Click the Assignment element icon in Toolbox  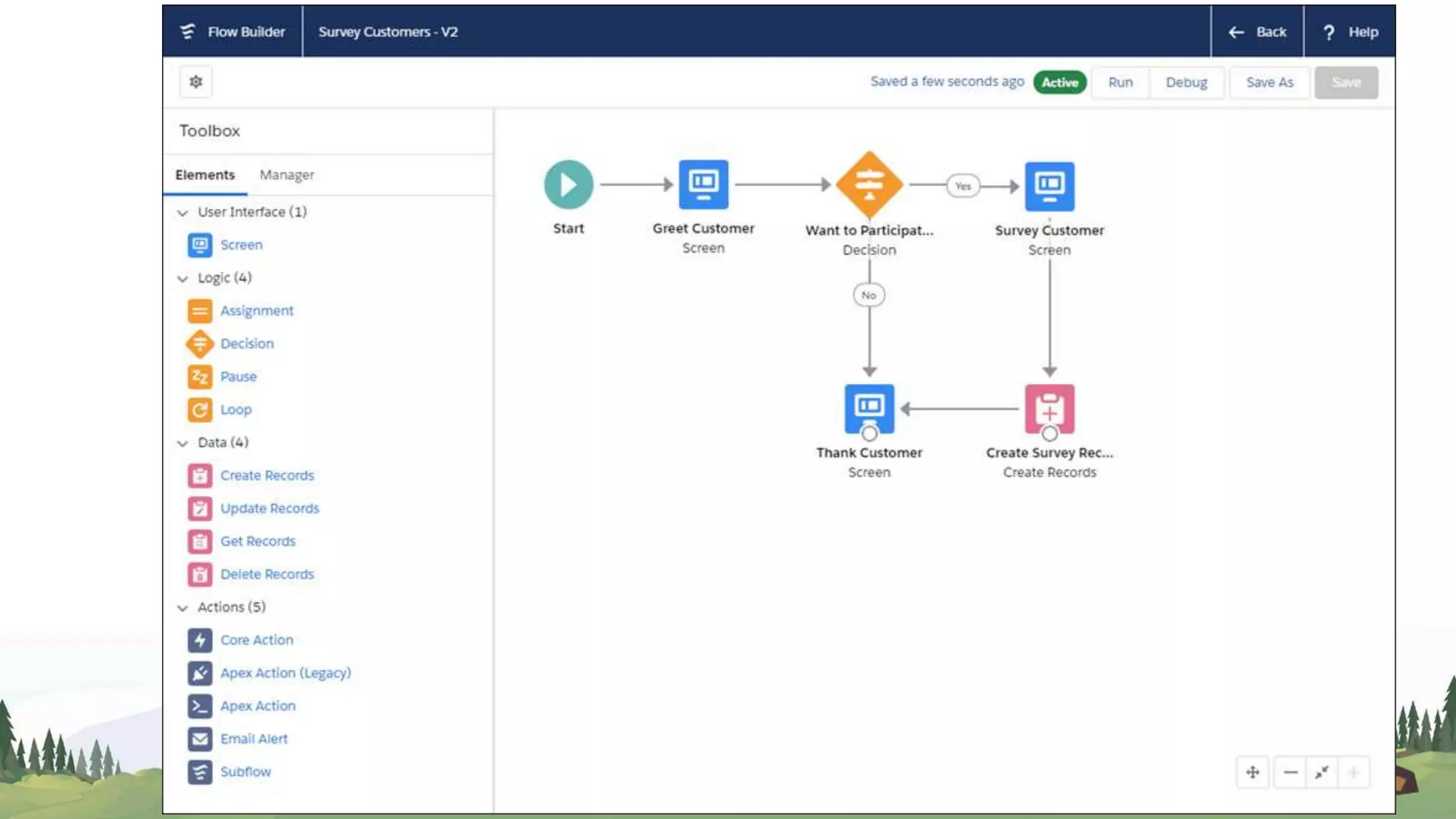200,311
